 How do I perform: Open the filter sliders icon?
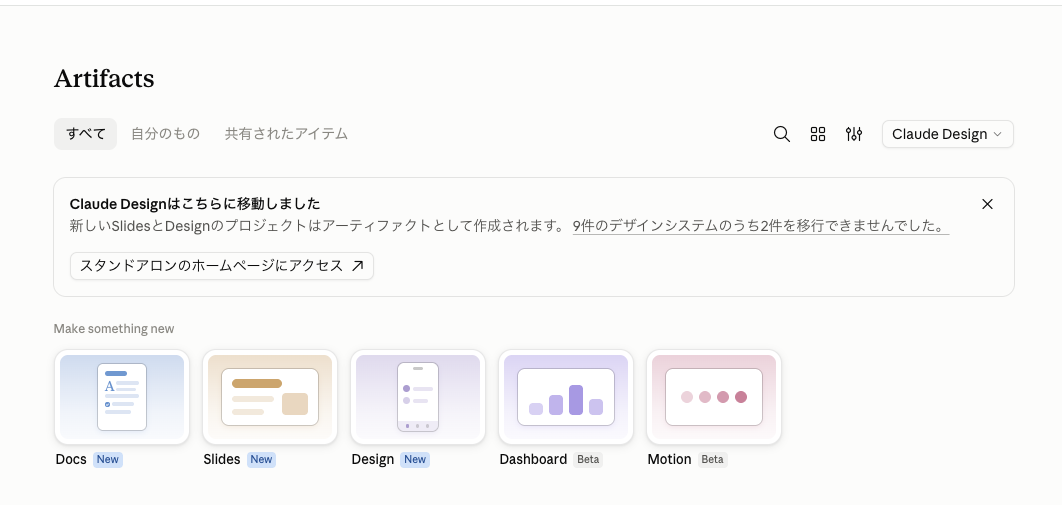[853, 134]
